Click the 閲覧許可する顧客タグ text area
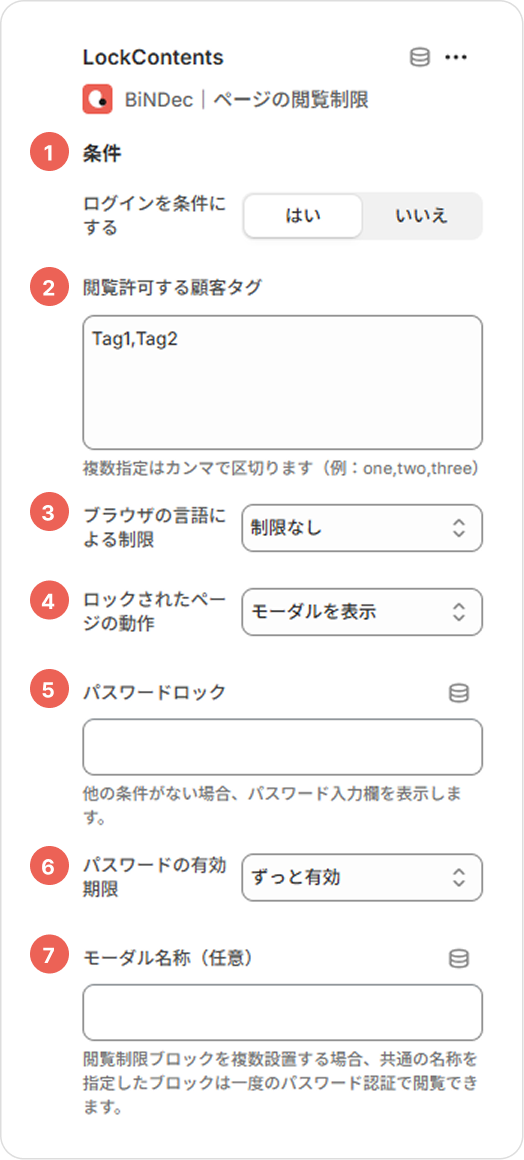This screenshot has width=524, height=1160. coord(283,382)
